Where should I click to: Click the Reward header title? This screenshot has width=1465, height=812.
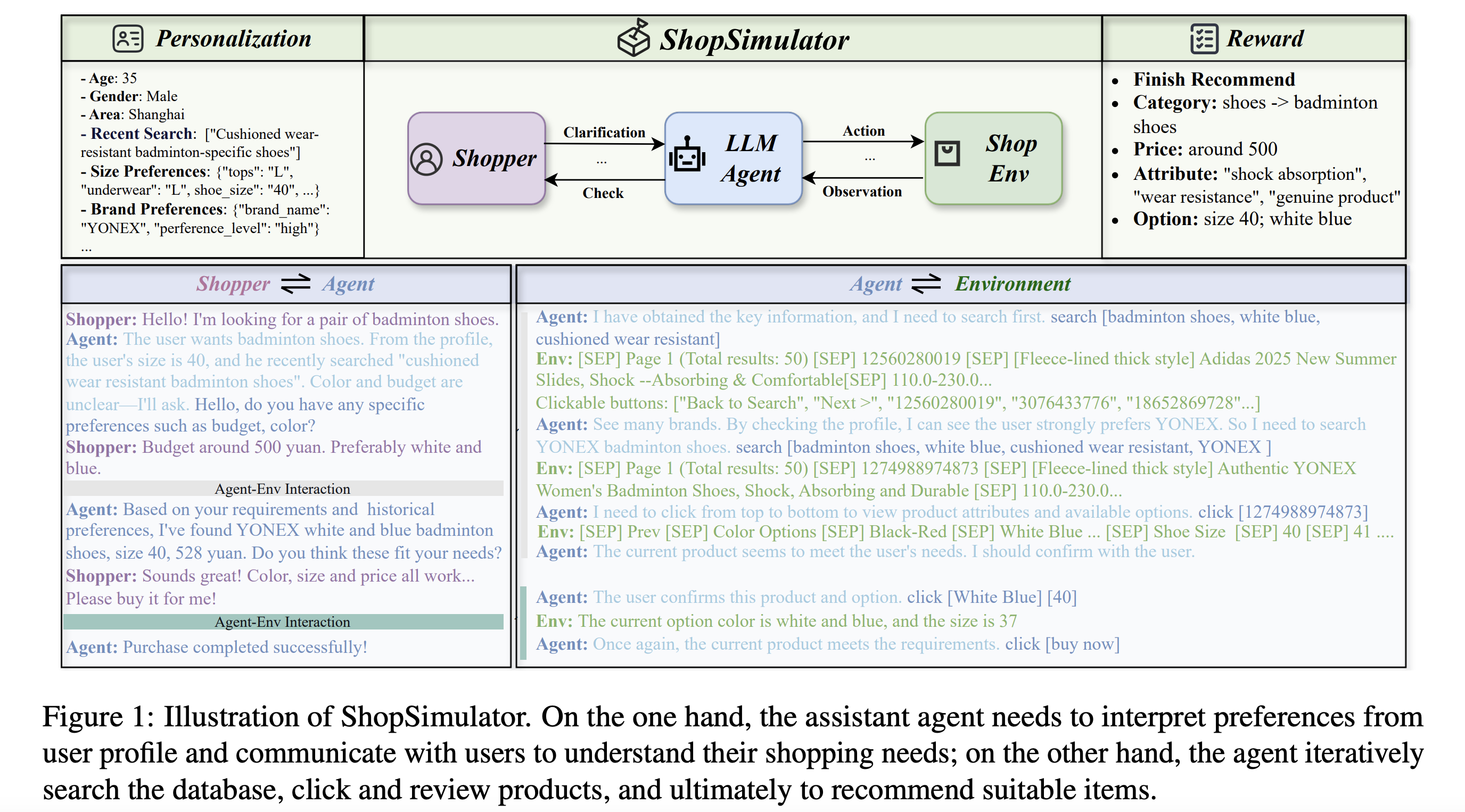coord(1265,39)
